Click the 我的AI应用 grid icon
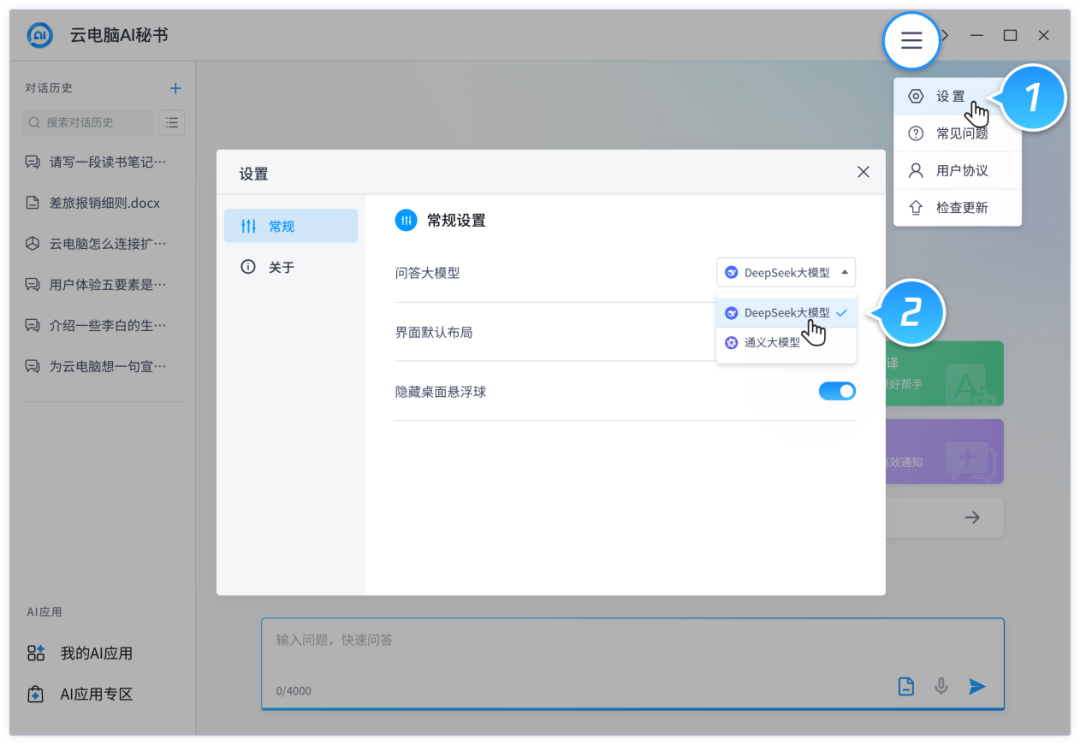 (x=36, y=653)
